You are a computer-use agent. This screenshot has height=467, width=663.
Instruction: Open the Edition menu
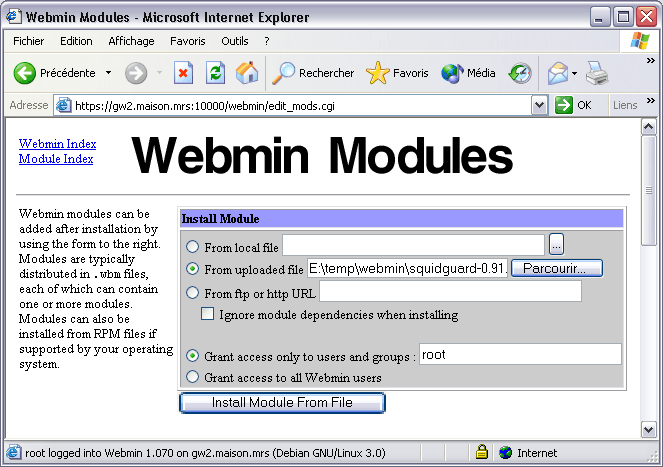tap(76, 41)
